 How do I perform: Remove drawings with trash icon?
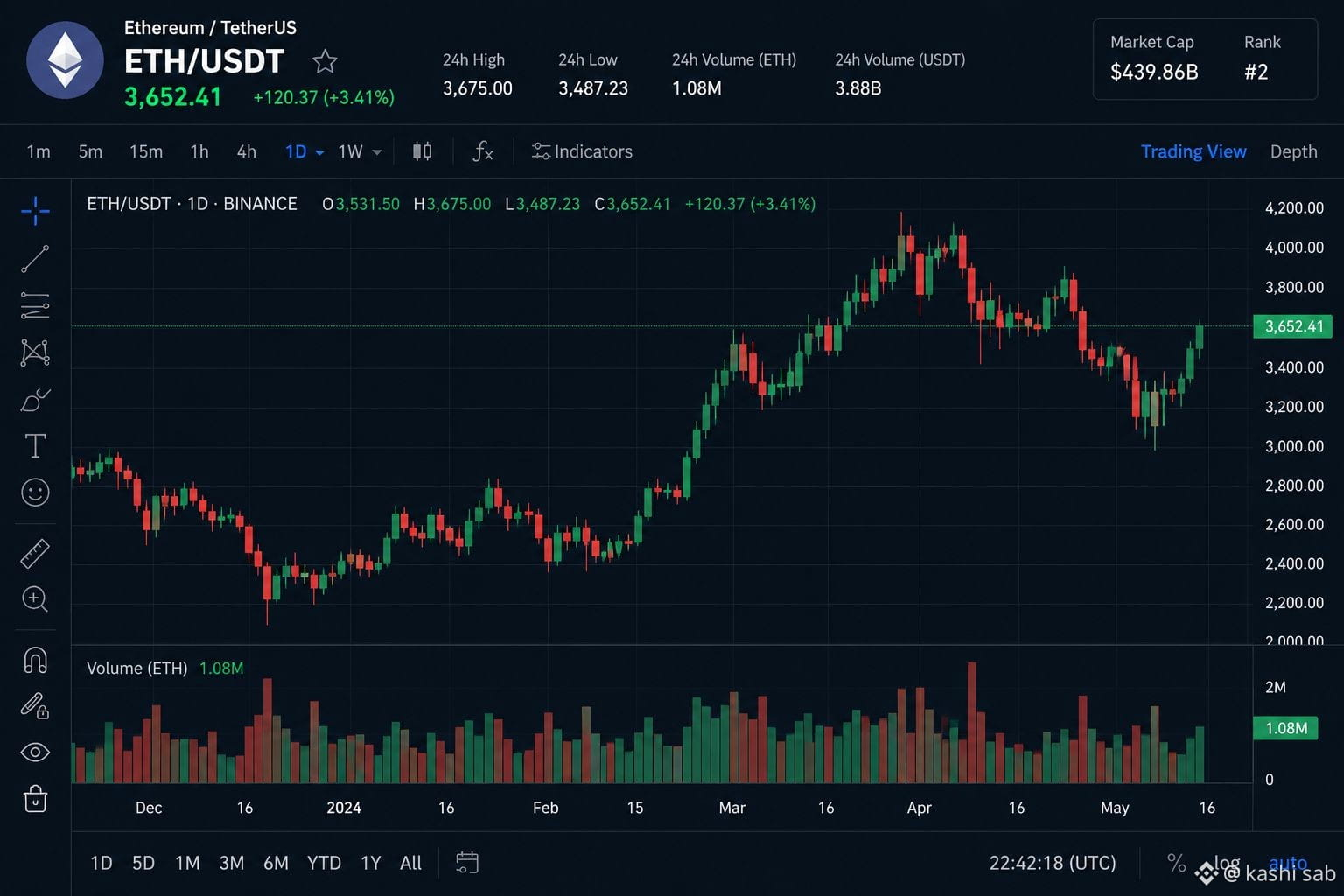coord(35,798)
